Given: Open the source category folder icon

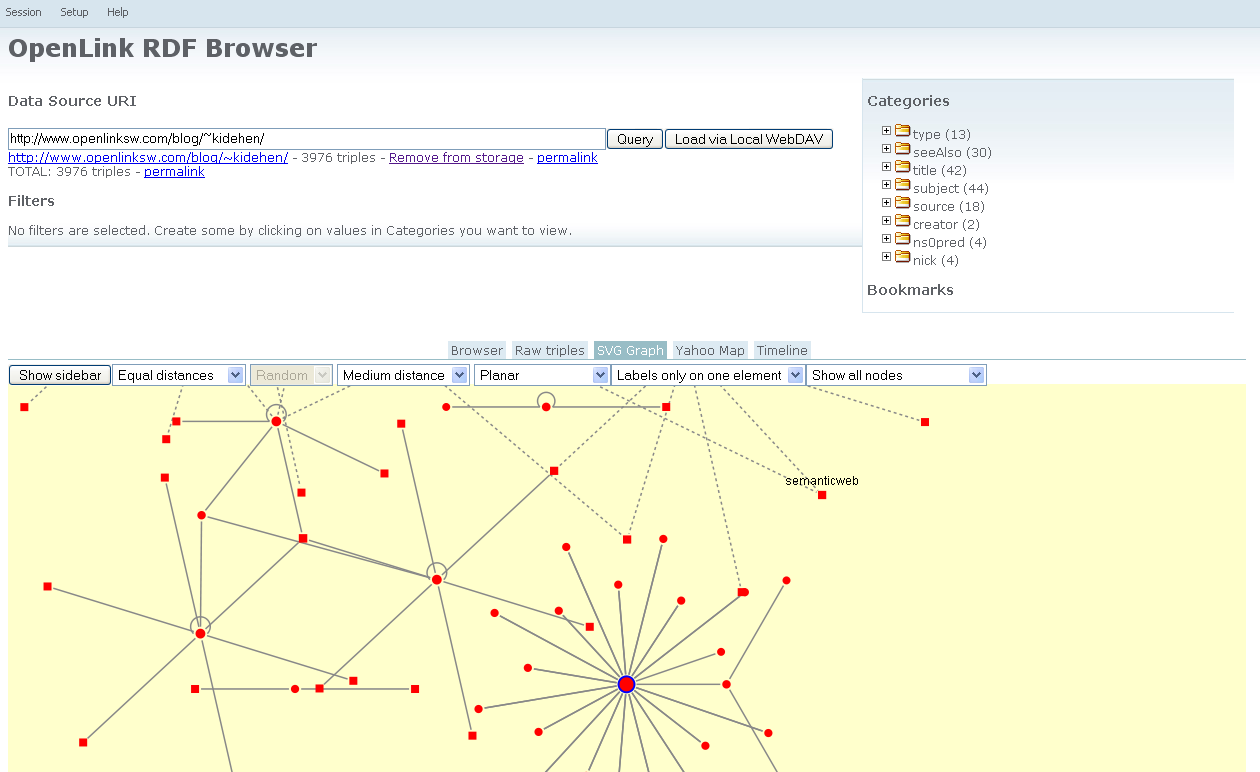Looking at the screenshot, I should [902, 203].
